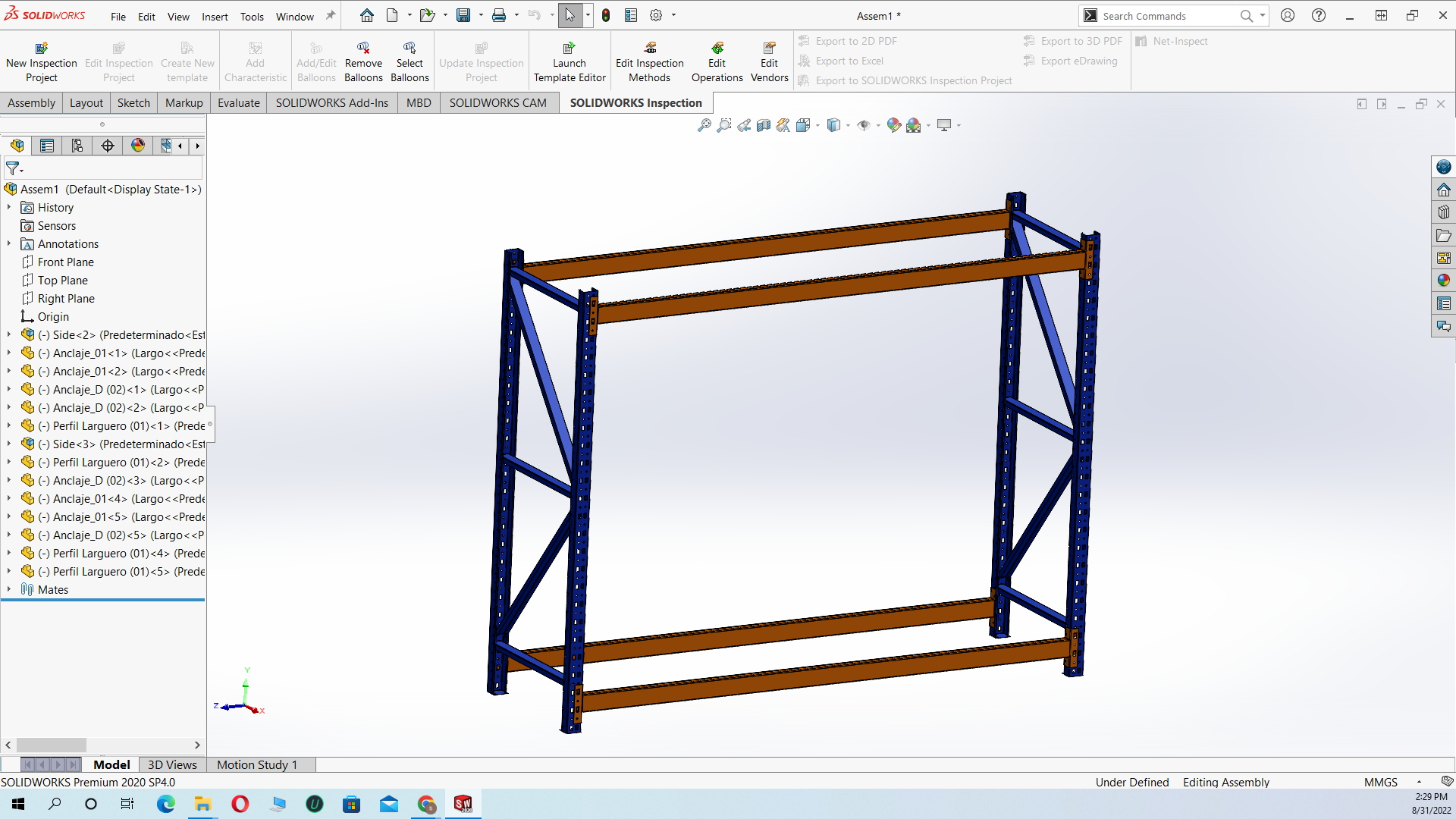Click the search bar scope selector icon
This screenshot has width=1456, height=819.
pyautogui.click(x=1091, y=15)
